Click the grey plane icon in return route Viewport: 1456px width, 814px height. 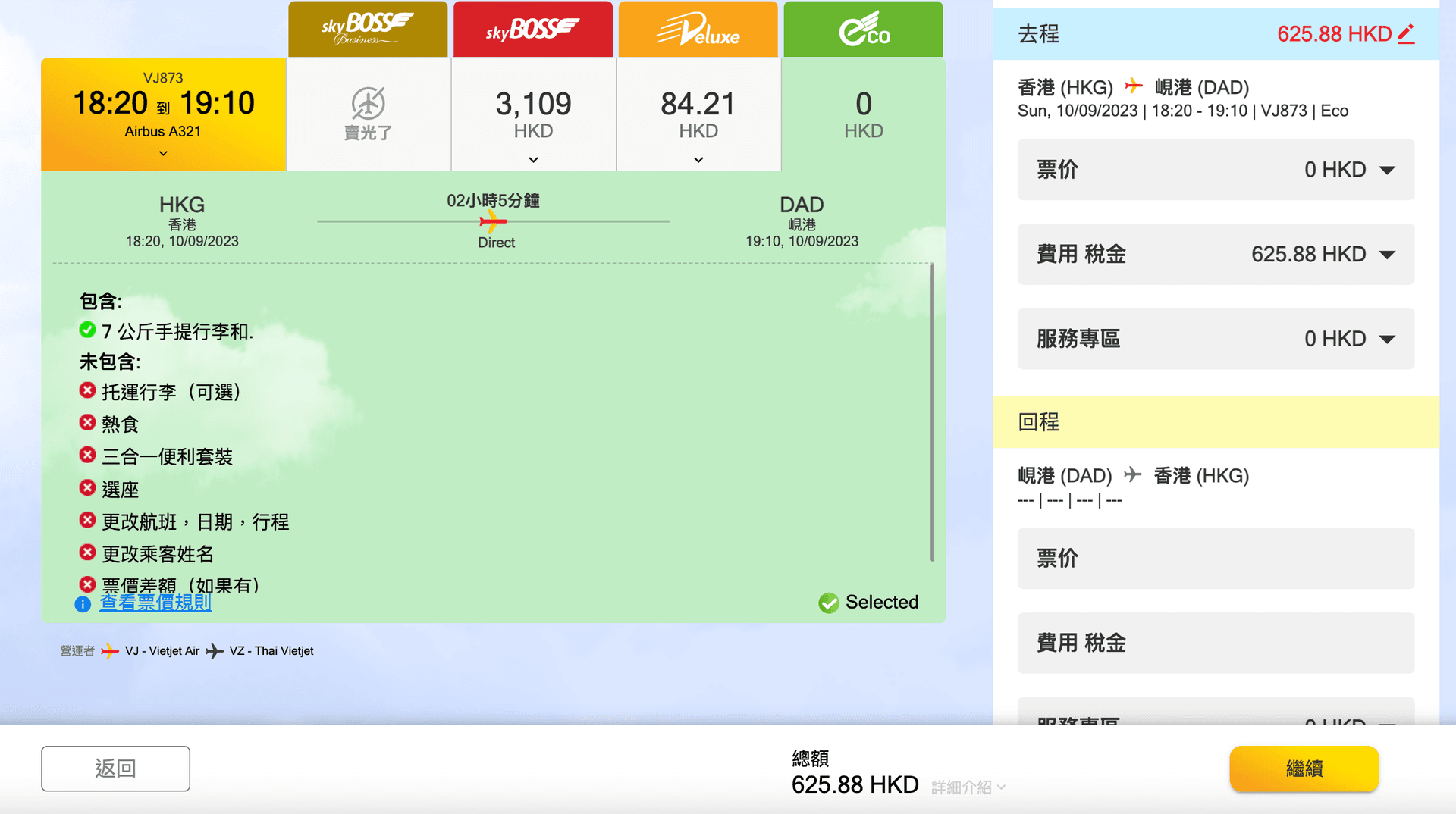[1132, 474]
